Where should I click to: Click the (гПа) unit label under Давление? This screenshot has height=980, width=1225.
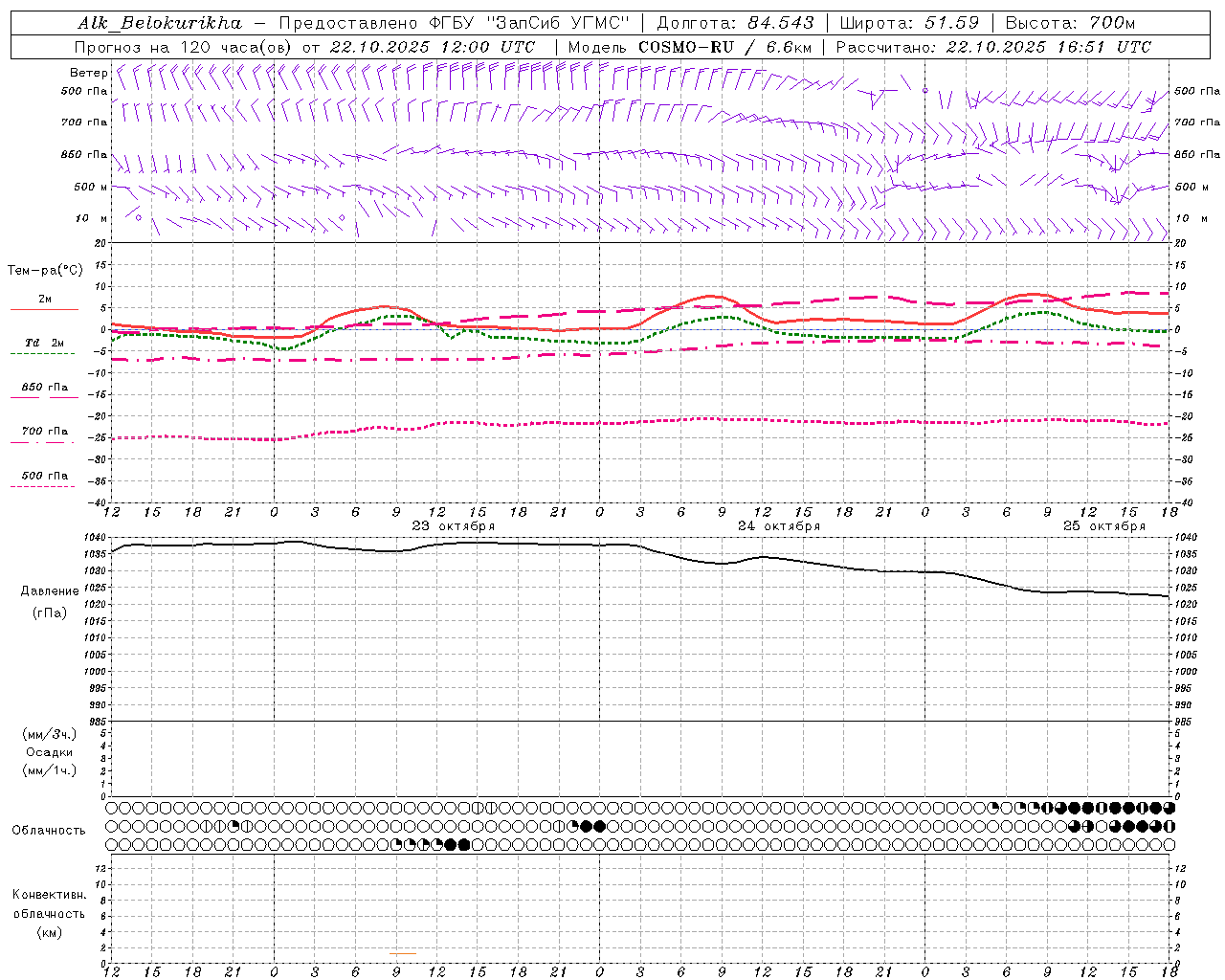tap(50, 613)
